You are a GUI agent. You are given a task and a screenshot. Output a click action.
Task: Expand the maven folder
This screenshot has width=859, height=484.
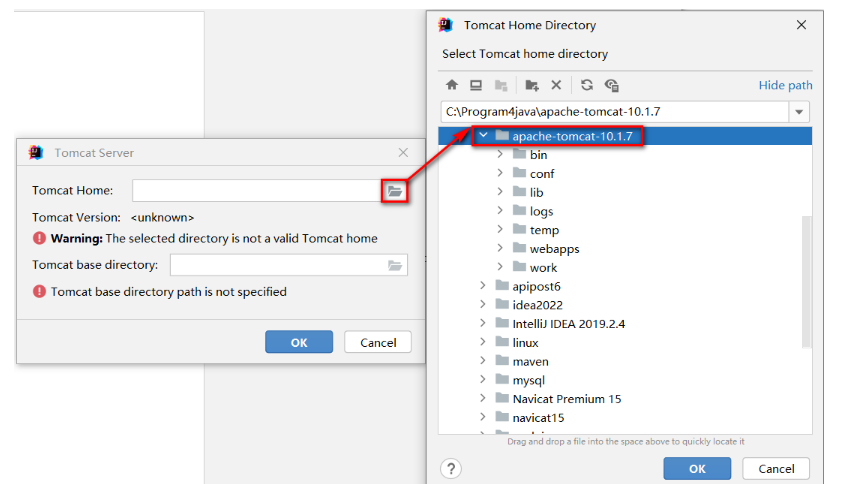pos(483,361)
